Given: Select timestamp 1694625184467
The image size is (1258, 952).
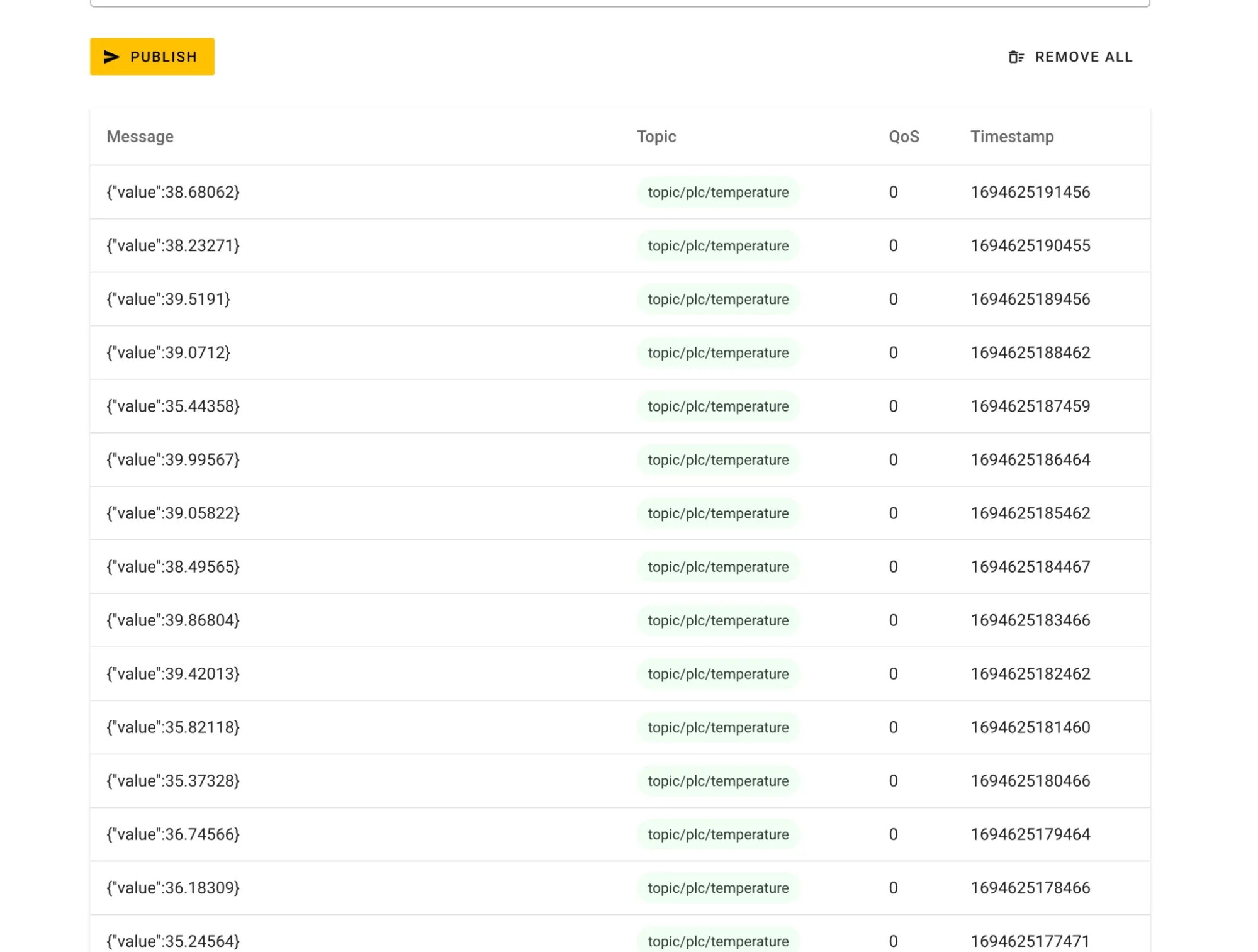Looking at the screenshot, I should pyautogui.click(x=1030, y=566).
